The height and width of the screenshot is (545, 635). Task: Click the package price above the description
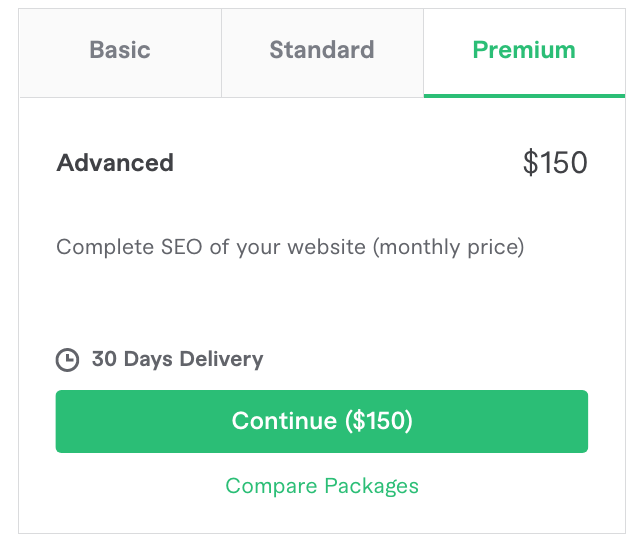[555, 163]
